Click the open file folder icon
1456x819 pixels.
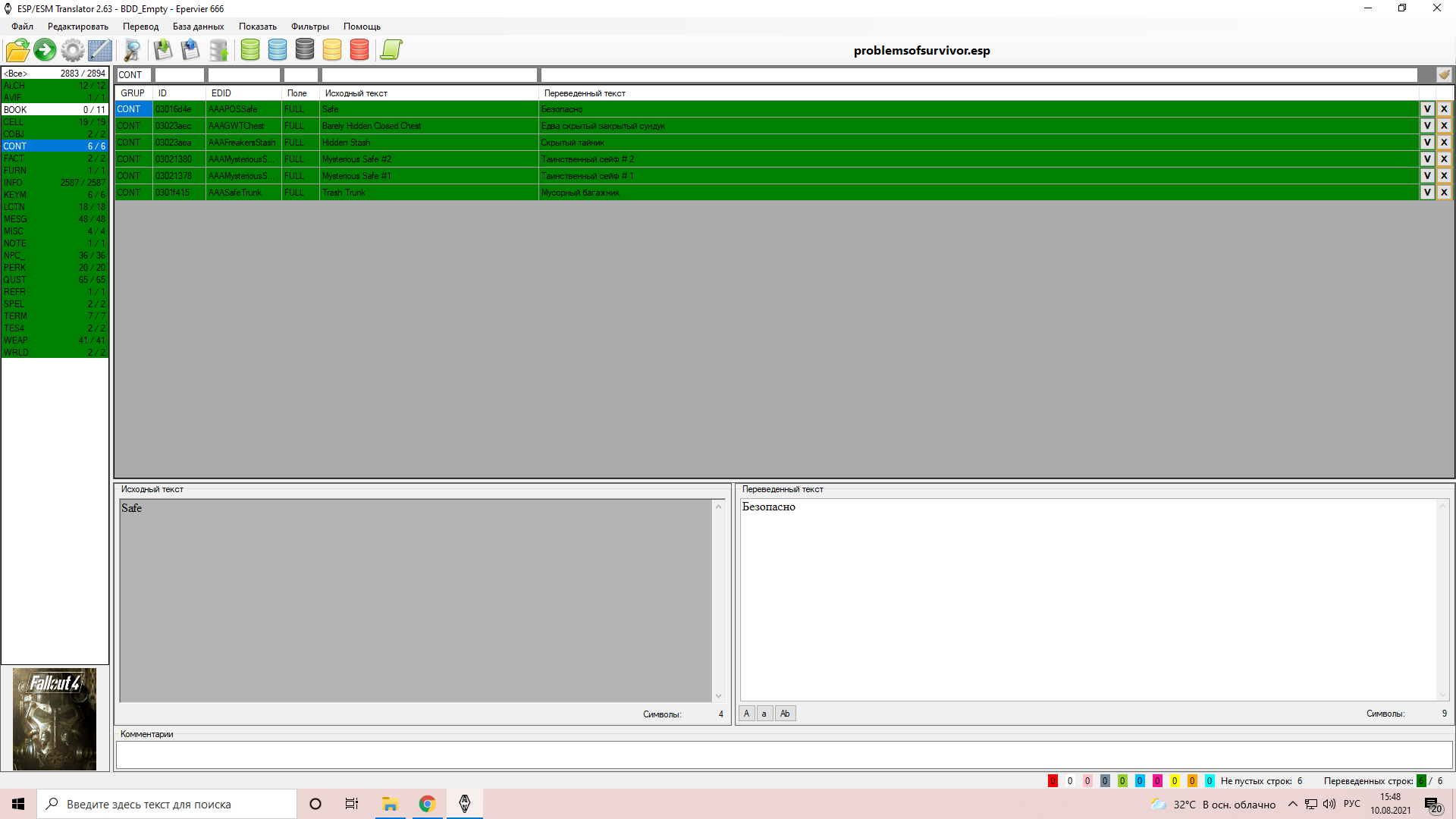point(17,50)
